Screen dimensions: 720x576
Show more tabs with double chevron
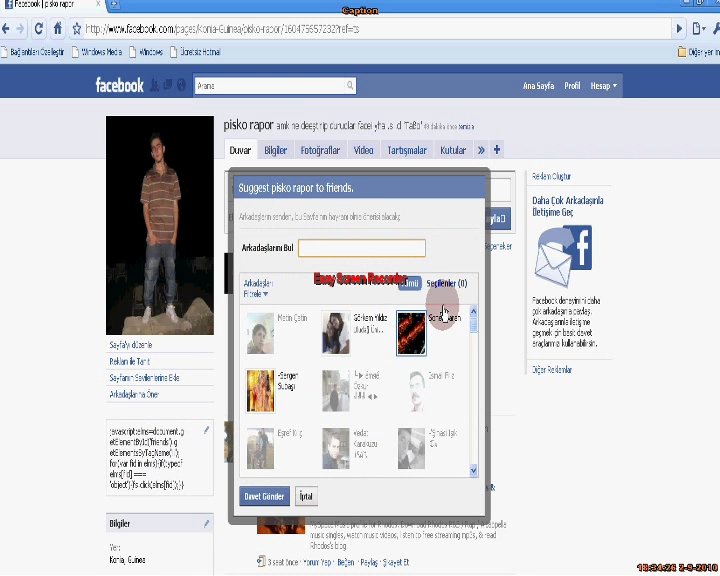(x=481, y=150)
